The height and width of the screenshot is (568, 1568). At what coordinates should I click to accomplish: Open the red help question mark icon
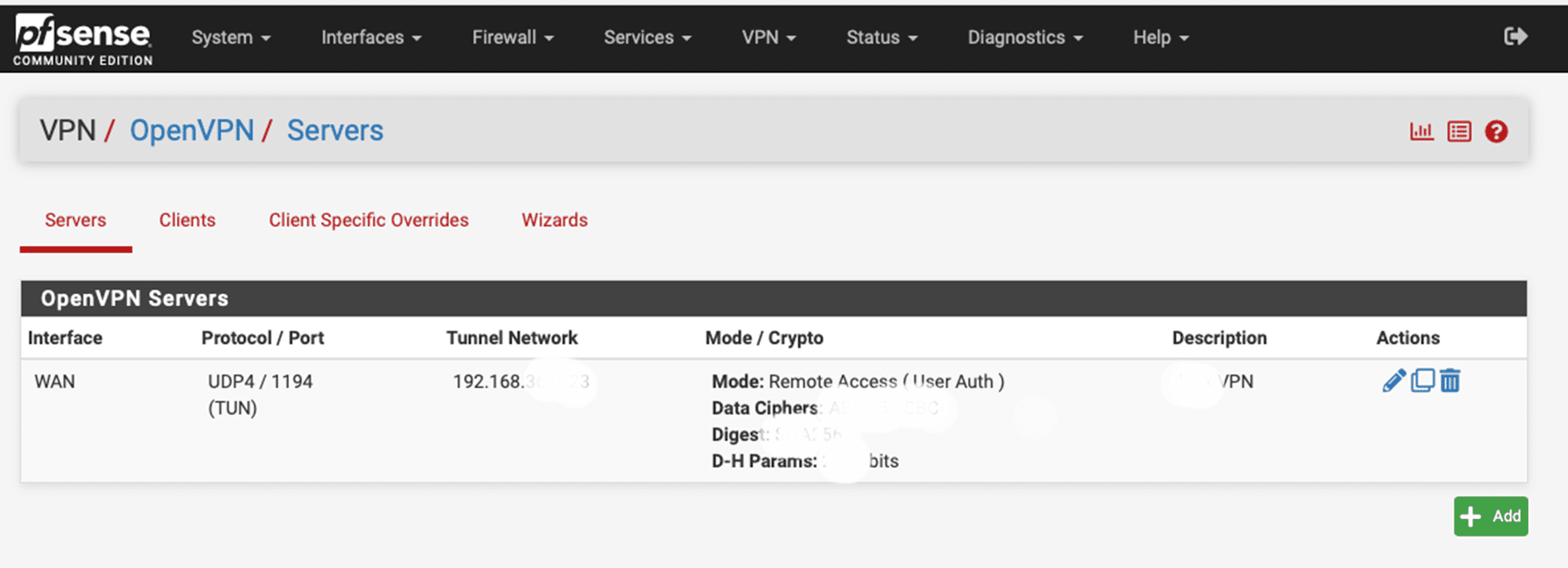click(1496, 131)
